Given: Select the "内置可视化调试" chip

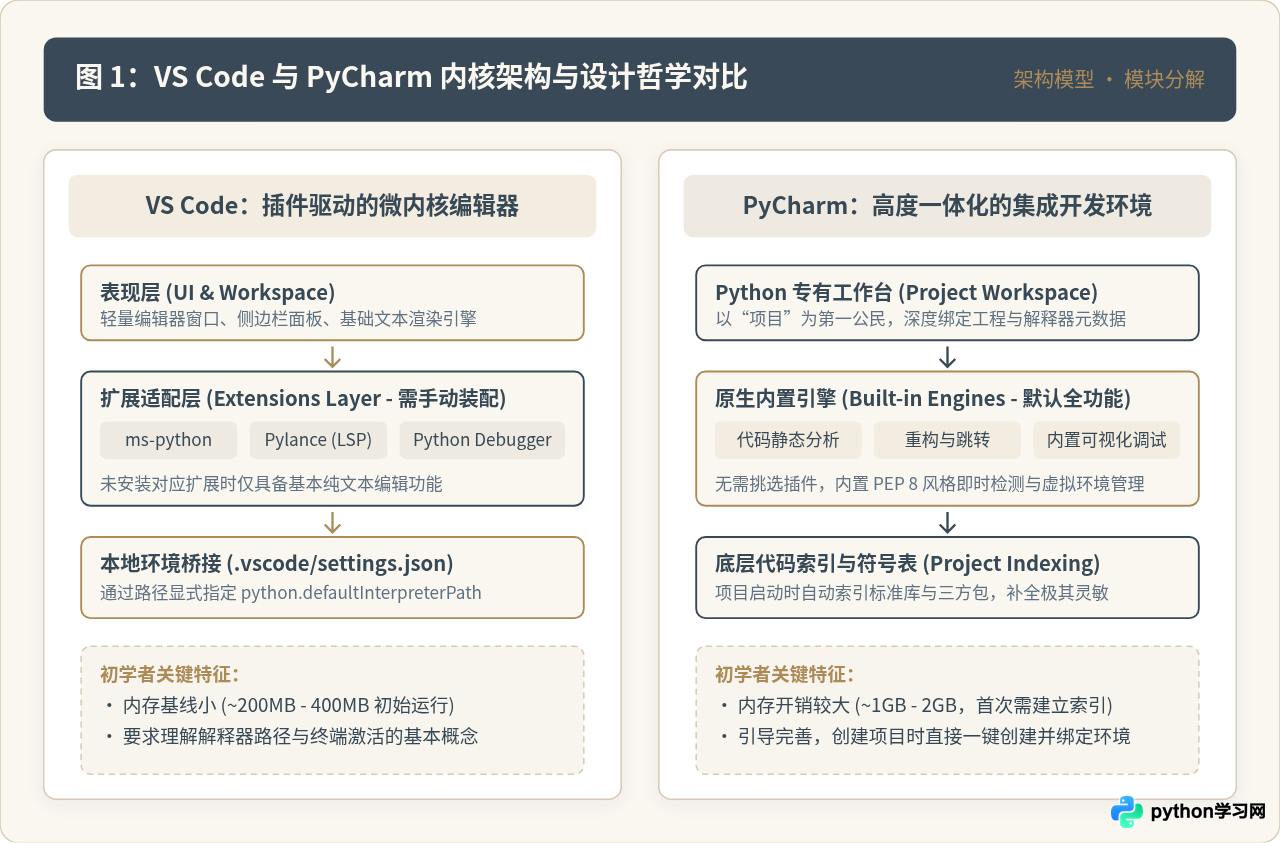Looking at the screenshot, I should tap(1106, 440).
